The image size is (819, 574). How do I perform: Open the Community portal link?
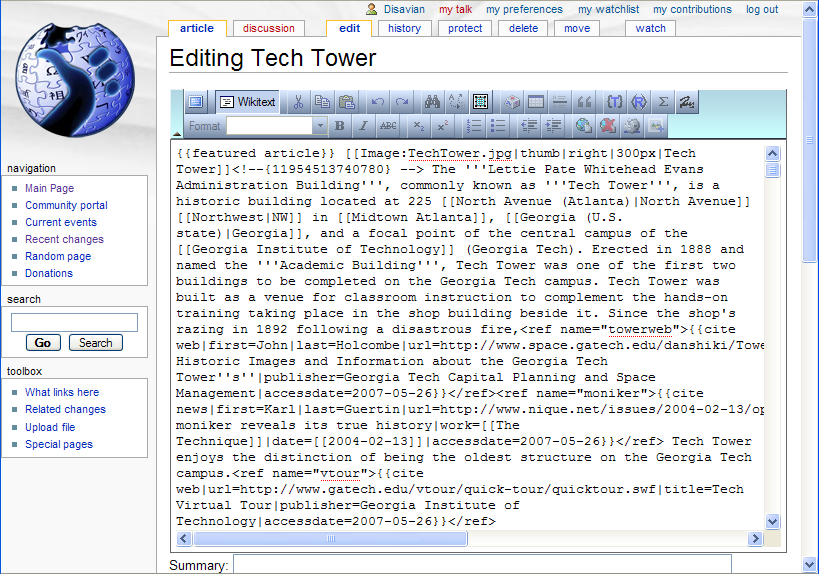[x=66, y=205]
